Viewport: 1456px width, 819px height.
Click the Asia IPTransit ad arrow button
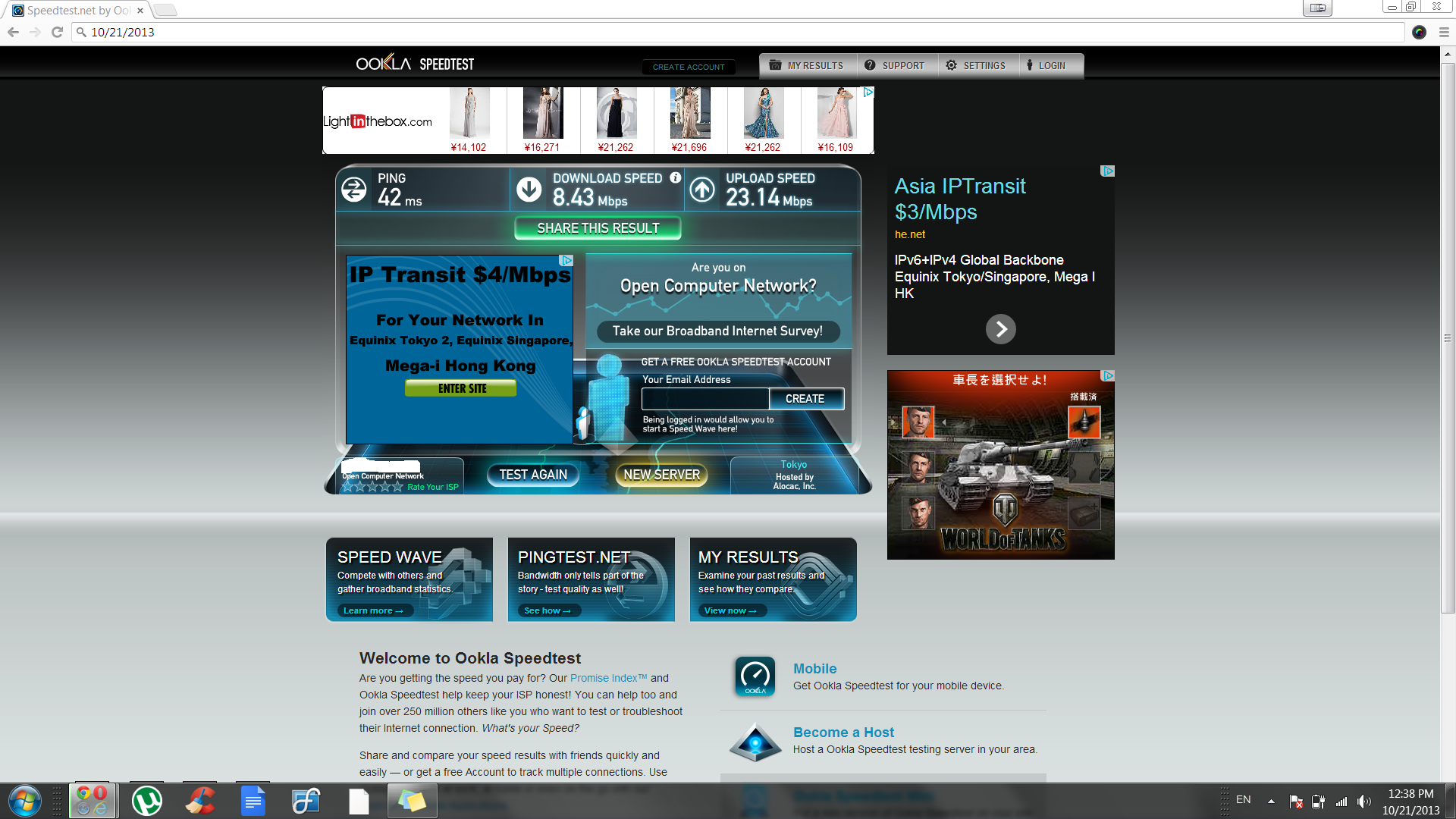click(x=1000, y=329)
